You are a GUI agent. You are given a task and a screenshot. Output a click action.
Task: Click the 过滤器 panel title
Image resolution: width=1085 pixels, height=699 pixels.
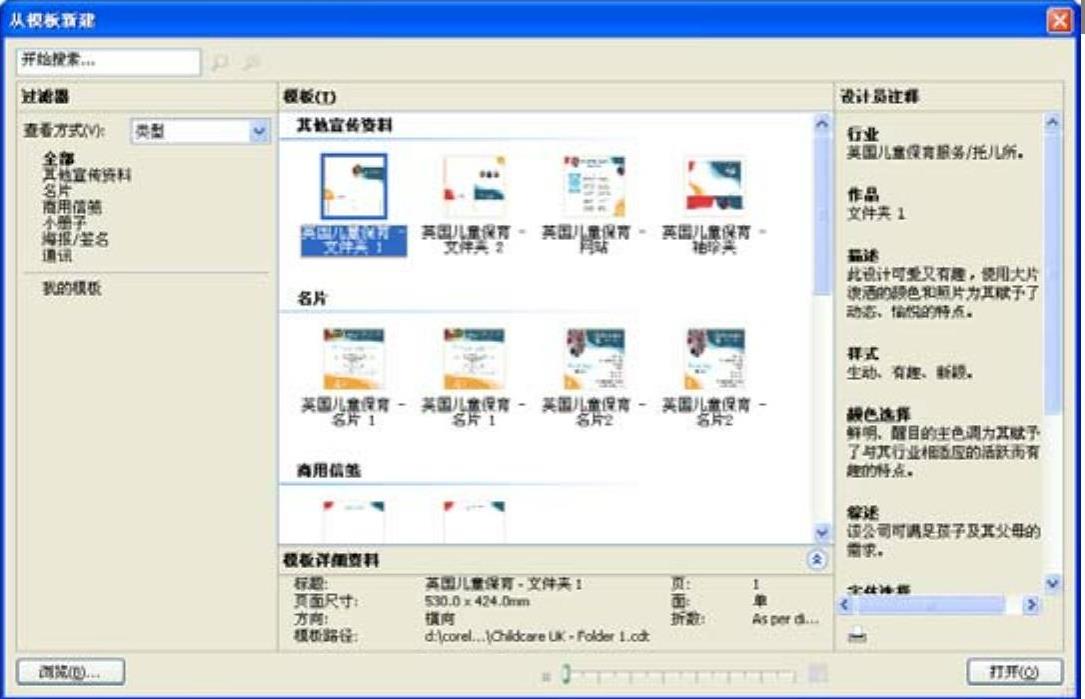pyautogui.click(x=46, y=96)
